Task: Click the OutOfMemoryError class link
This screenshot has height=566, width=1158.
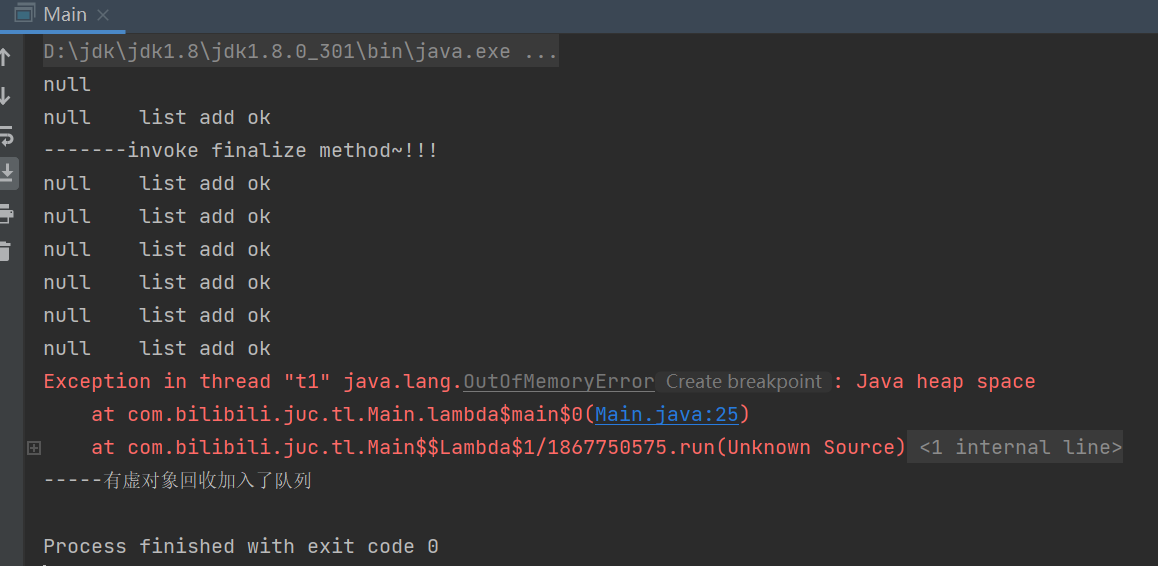Action: [x=558, y=381]
